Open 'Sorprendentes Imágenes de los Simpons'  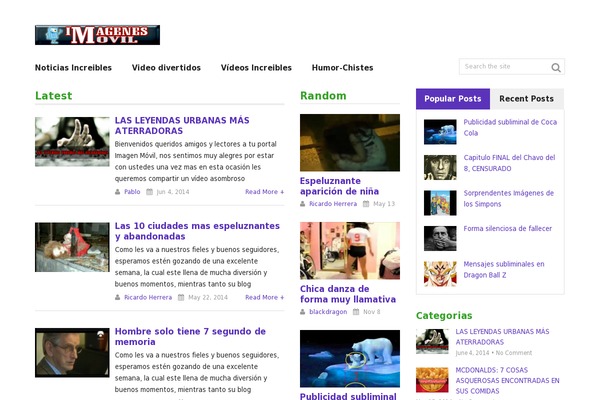tap(509, 199)
